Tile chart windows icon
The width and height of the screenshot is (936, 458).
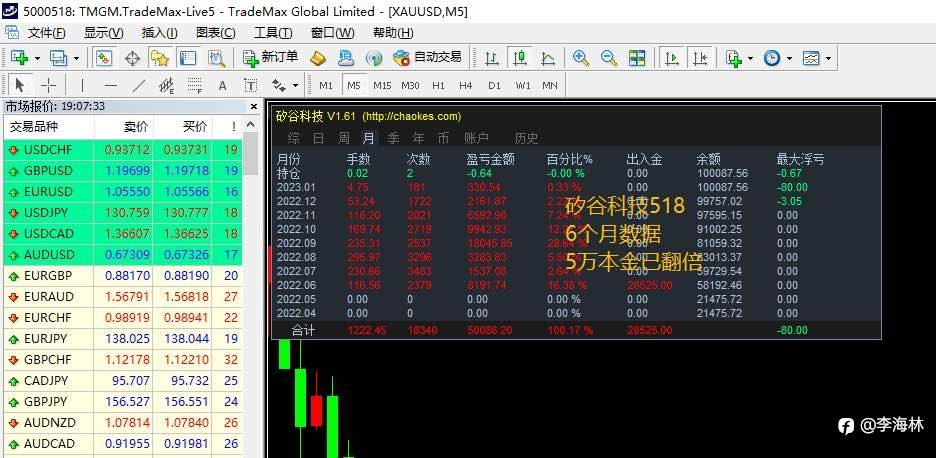click(637, 58)
